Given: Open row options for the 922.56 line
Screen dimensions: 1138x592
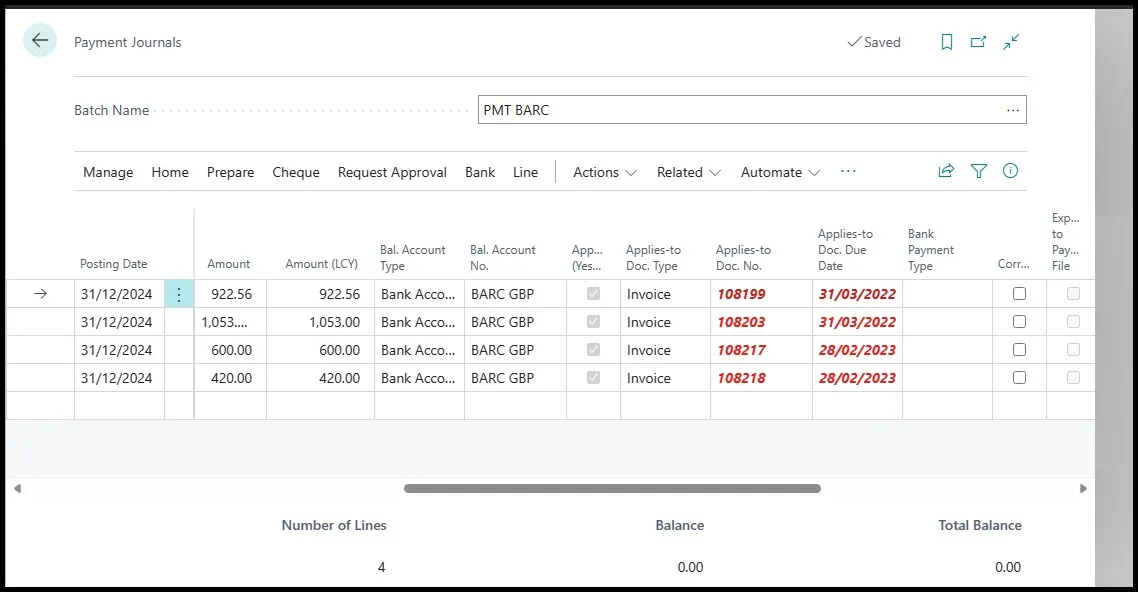Looking at the screenshot, I should click(179, 294).
